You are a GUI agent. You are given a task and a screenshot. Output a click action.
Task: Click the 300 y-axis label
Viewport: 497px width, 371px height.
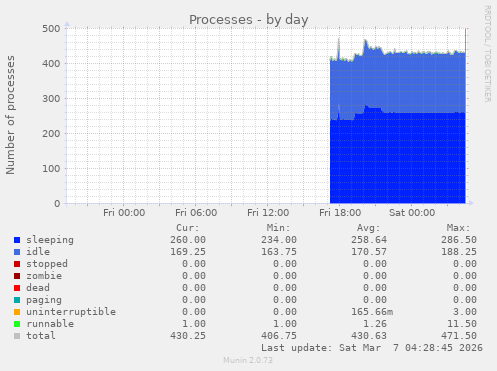click(51, 99)
